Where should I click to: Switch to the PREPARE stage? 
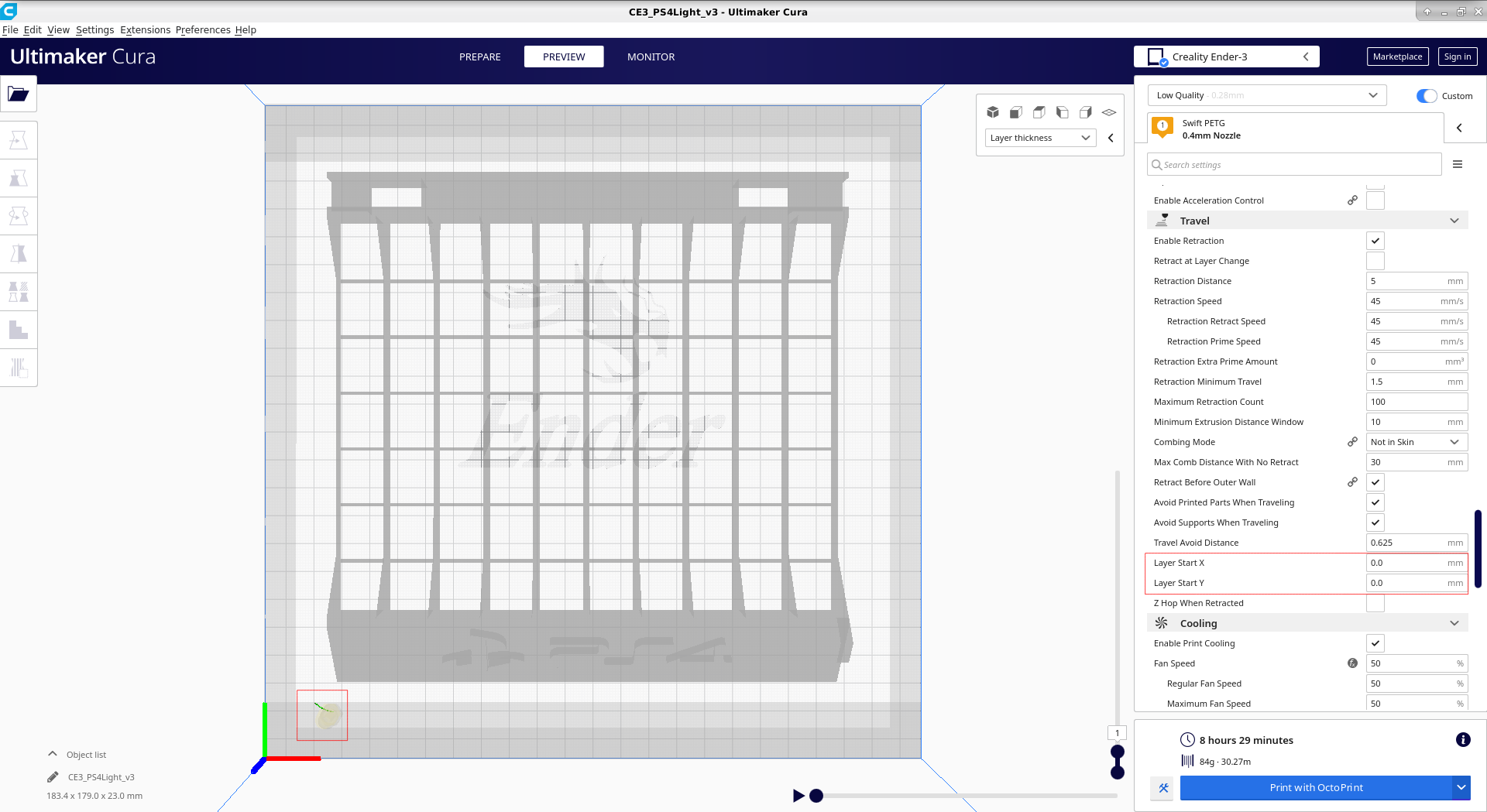[x=480, y=57]
